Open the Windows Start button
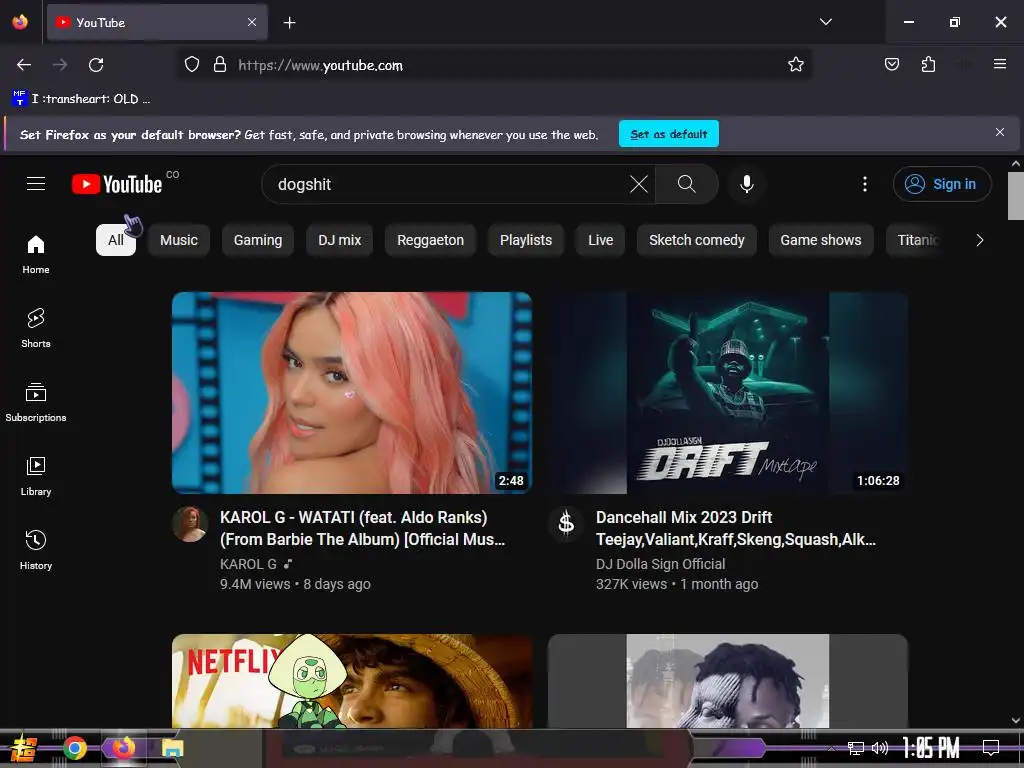 click(24, 748)
